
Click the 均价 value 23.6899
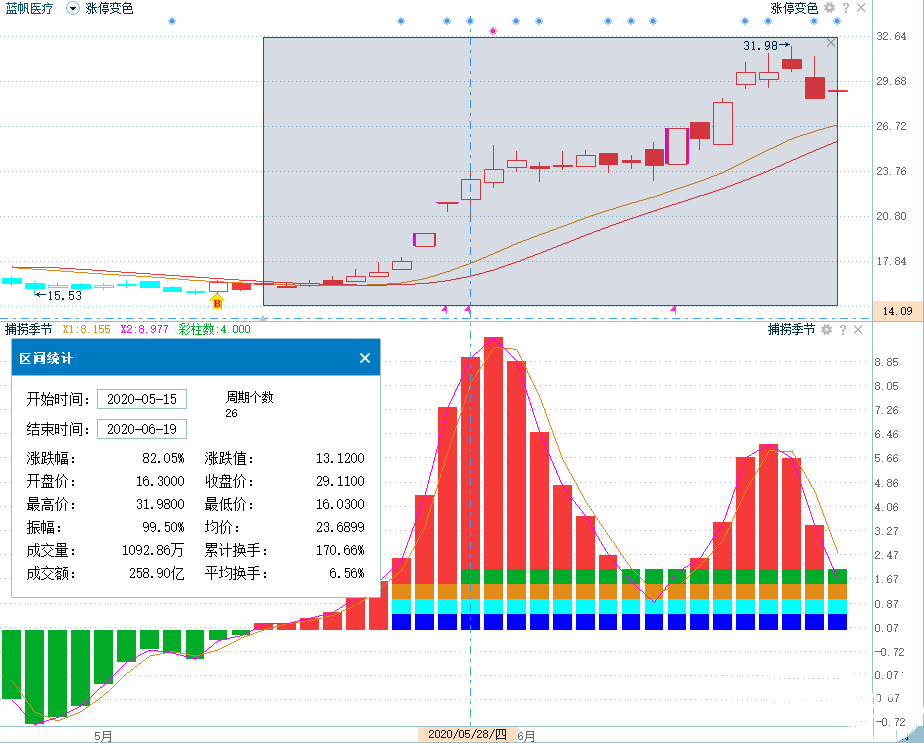pyautogui.click(x=340, y=527)
